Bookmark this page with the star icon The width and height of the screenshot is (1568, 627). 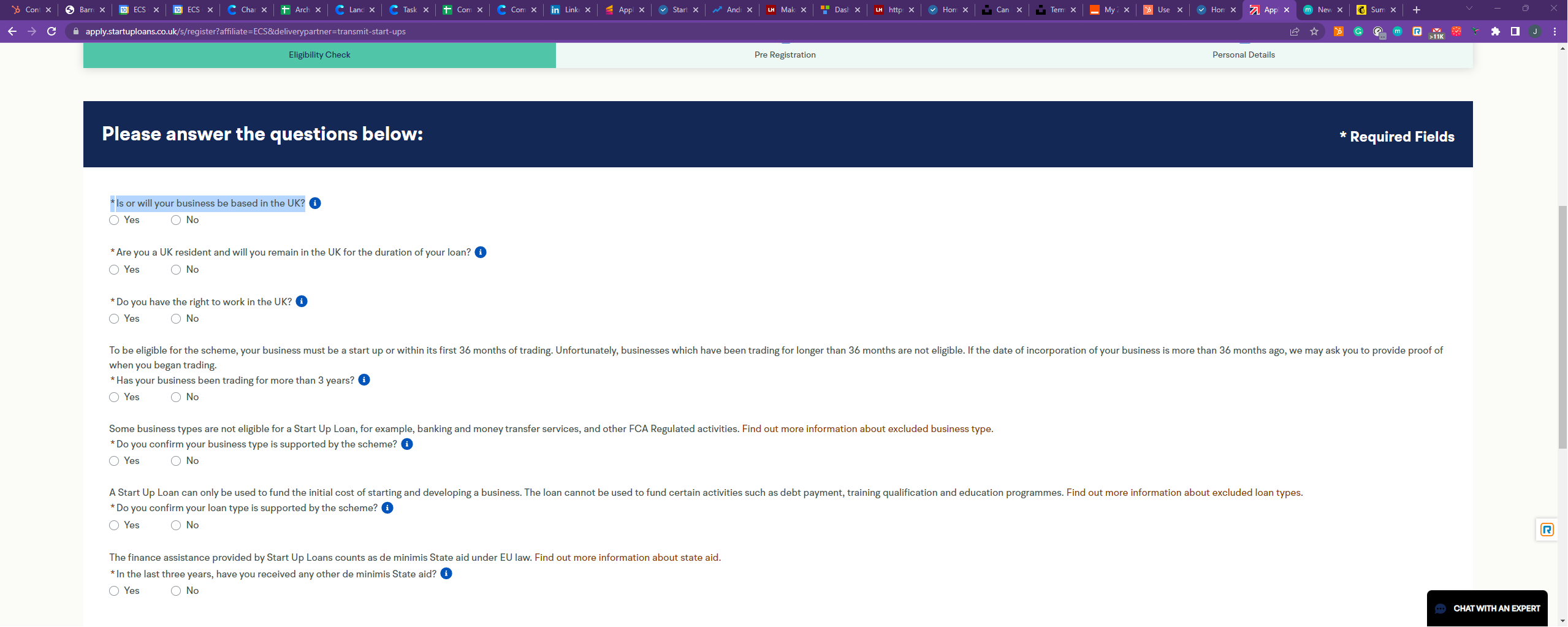1314,31
